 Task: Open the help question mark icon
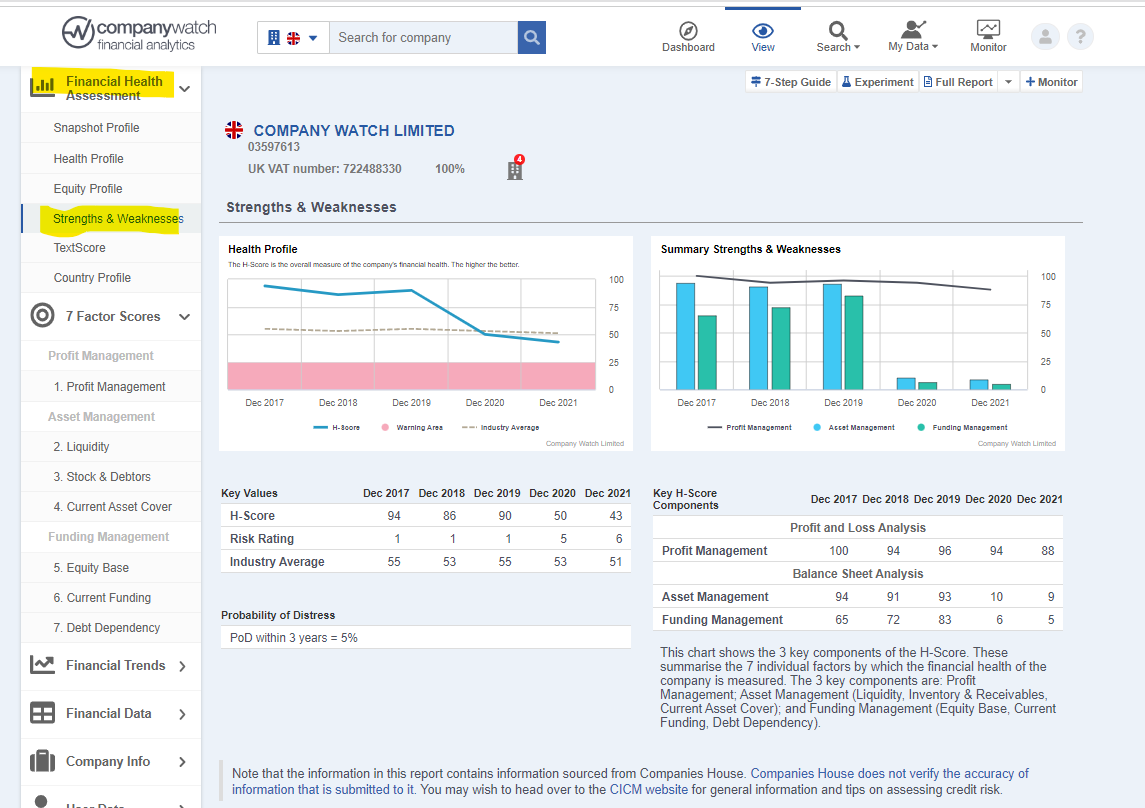pyautogui.click(x=1080, y=36)
